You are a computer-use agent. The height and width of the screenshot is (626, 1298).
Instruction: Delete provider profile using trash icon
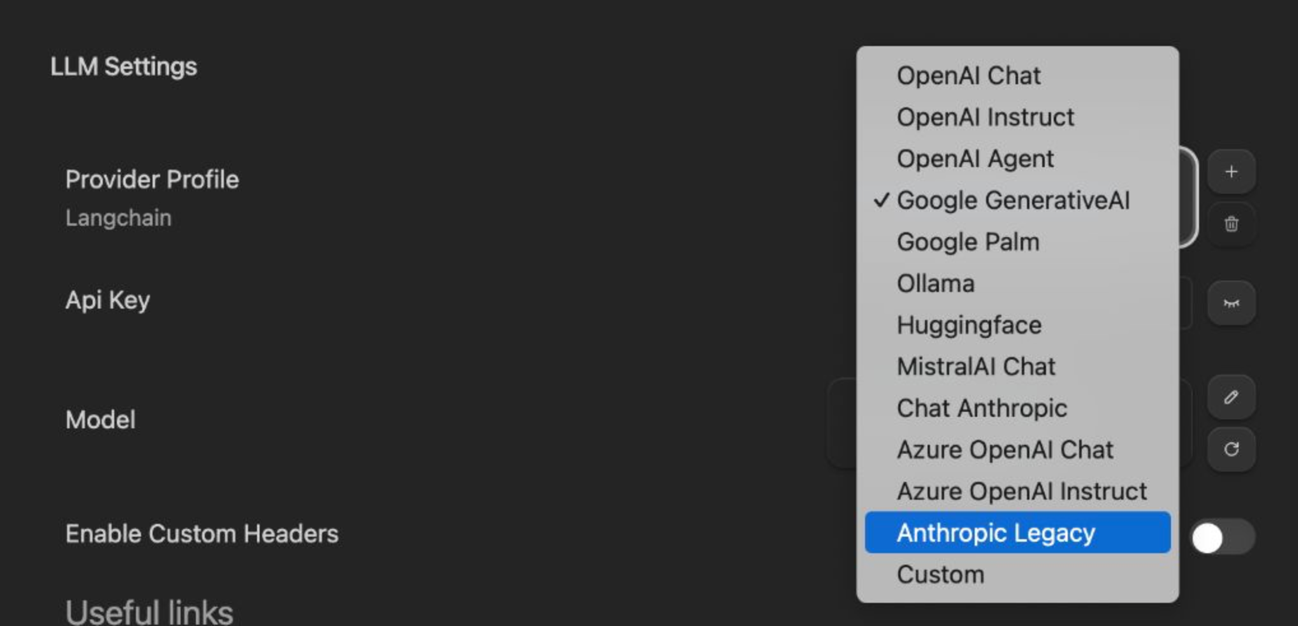[1231, 224]
